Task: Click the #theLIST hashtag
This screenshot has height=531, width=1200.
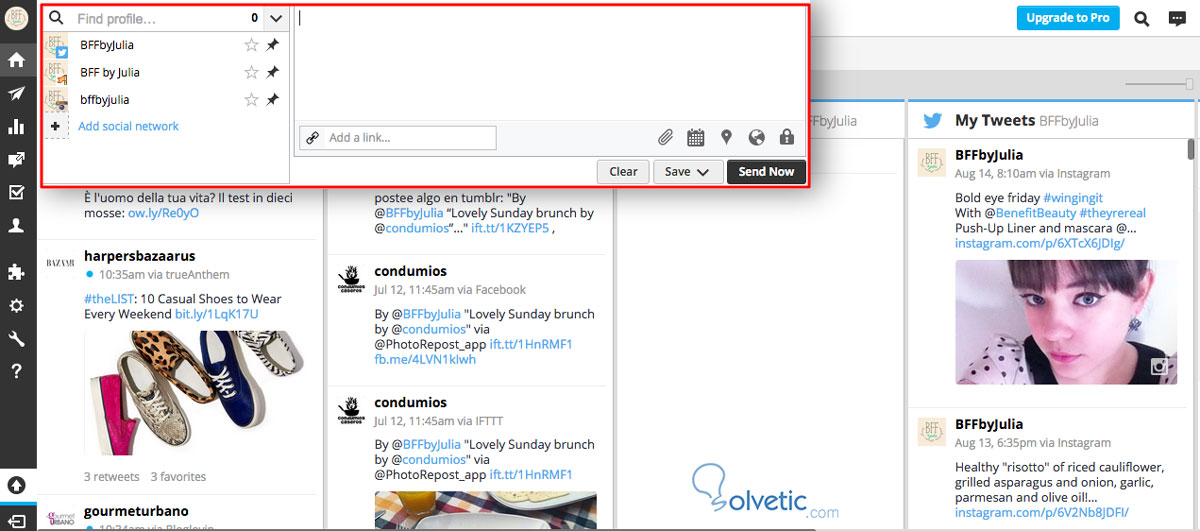Action: tap(109, 299)
